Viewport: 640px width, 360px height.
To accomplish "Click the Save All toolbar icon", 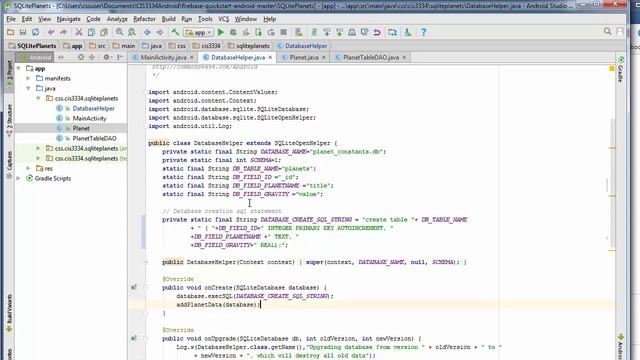I will pyautogui.click(x=23, y=32).
